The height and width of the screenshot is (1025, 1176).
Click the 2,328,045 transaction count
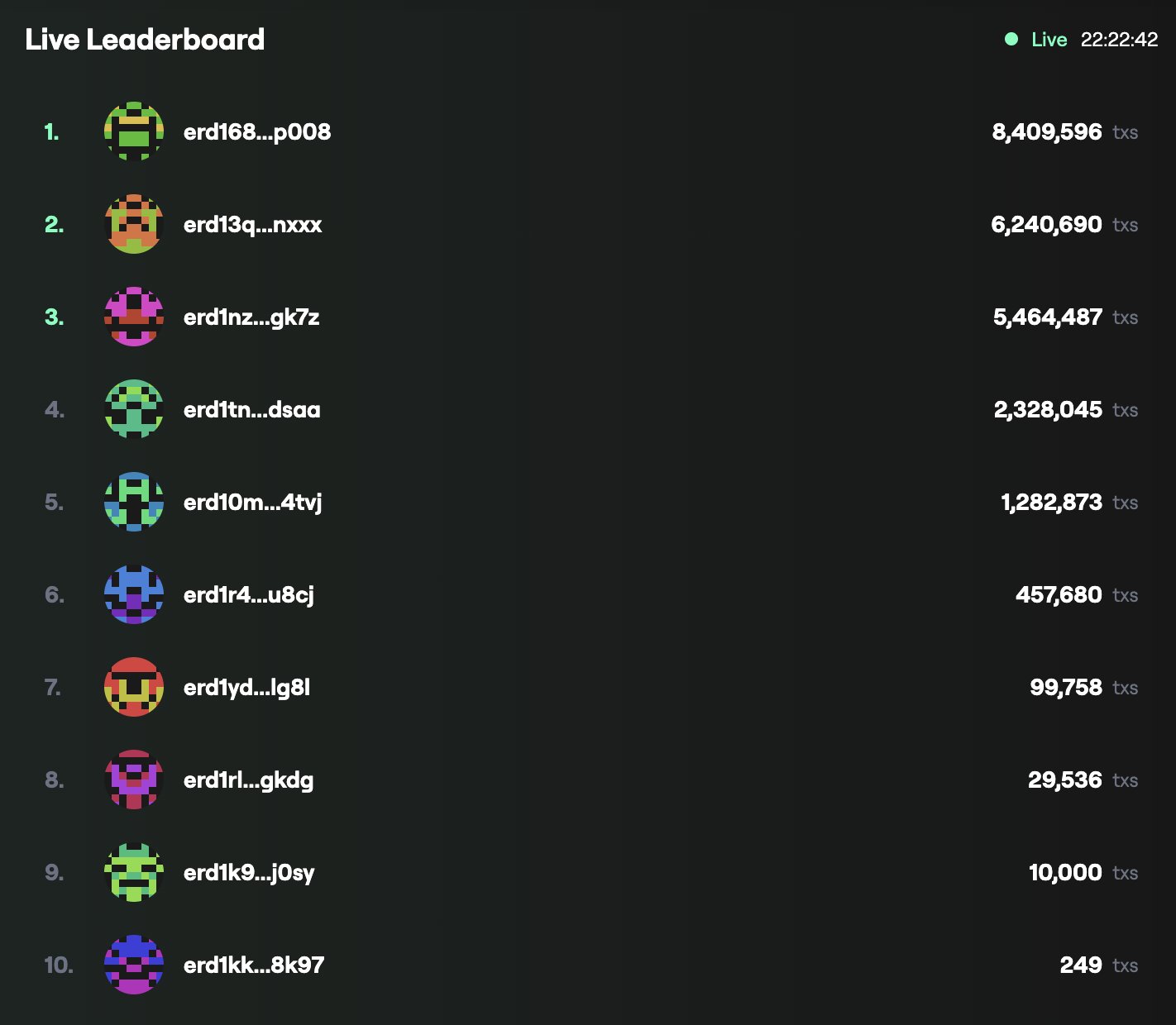1047,410
